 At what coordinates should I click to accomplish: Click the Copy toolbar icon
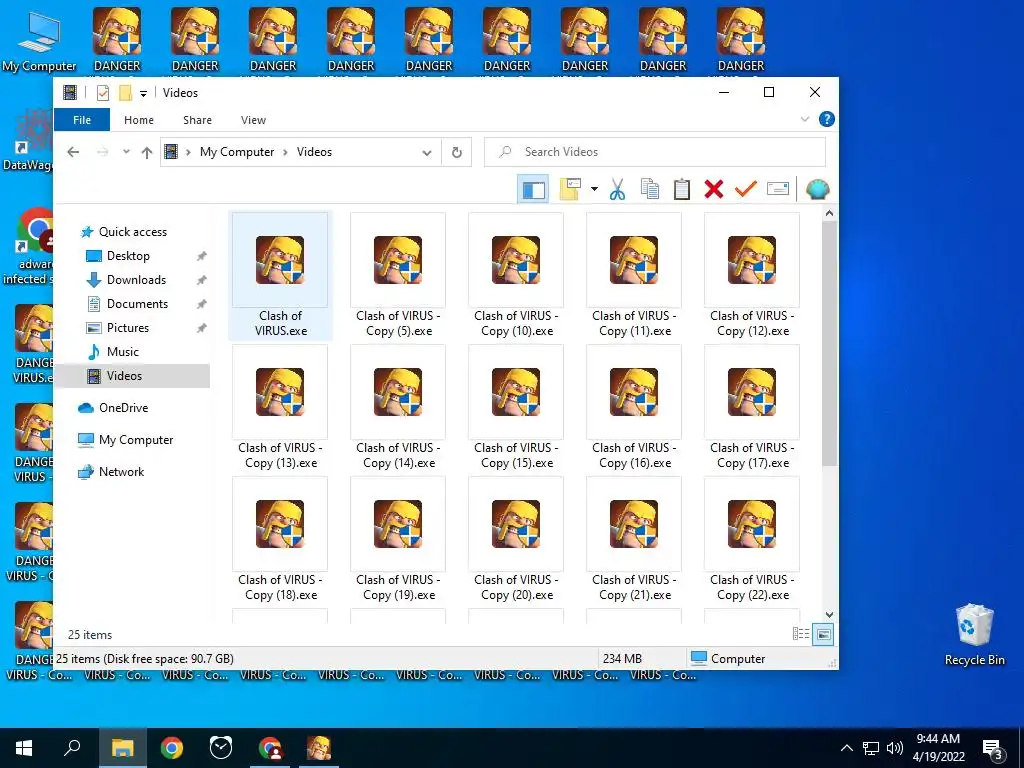[650, 189]
